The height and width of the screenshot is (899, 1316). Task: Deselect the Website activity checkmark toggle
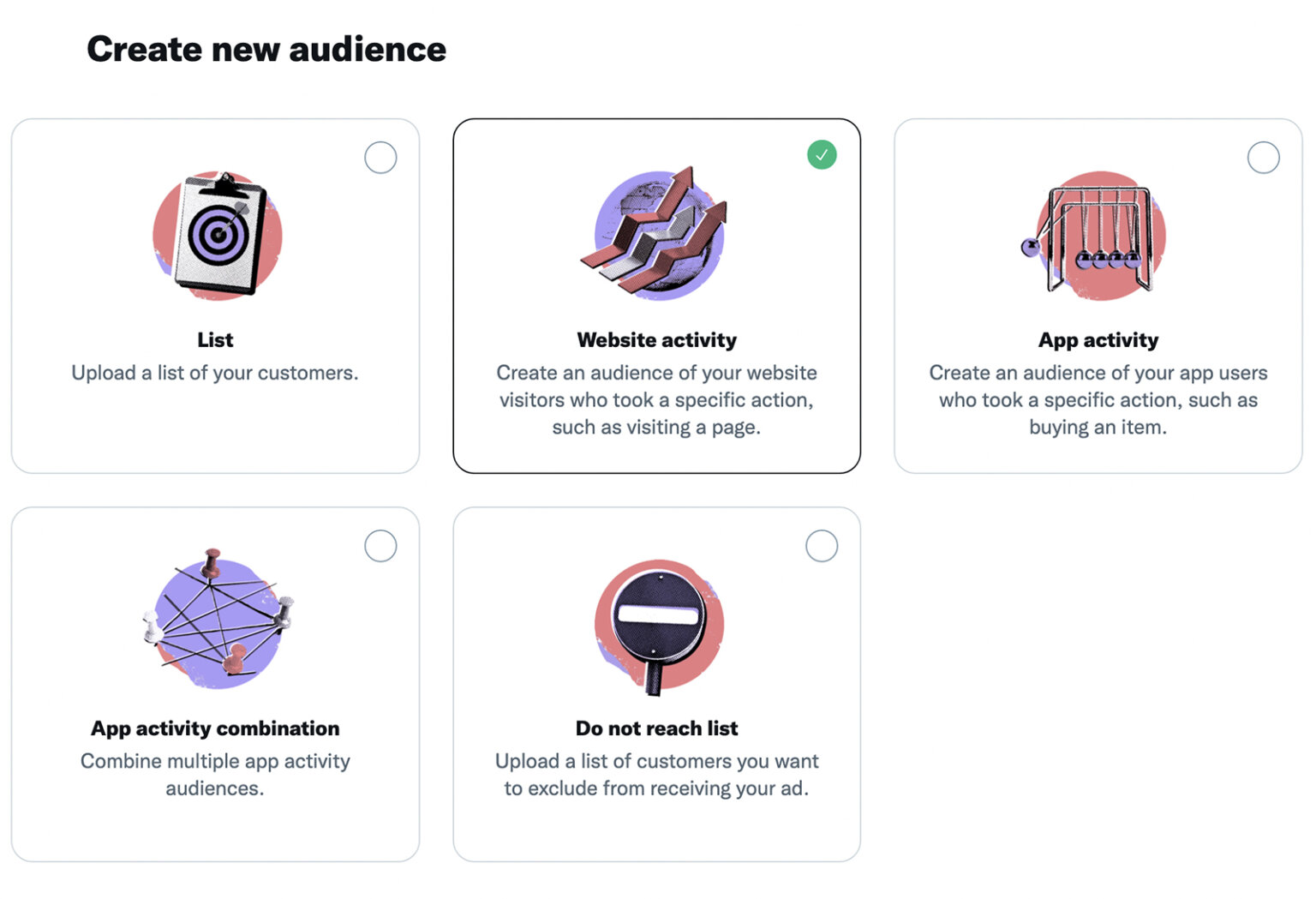coord(822,154)
